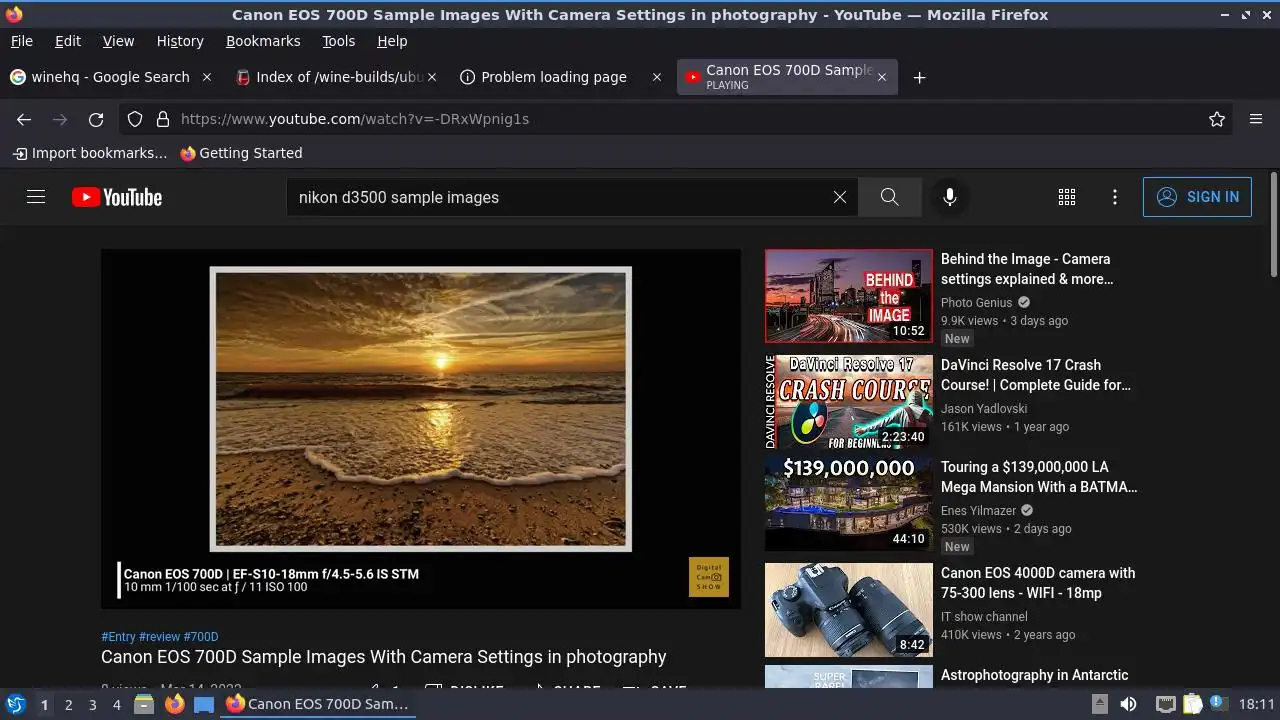Click the SIGN IN button
The height and width of the screenshot is (720, 1280).
(x=1197, y=197)
